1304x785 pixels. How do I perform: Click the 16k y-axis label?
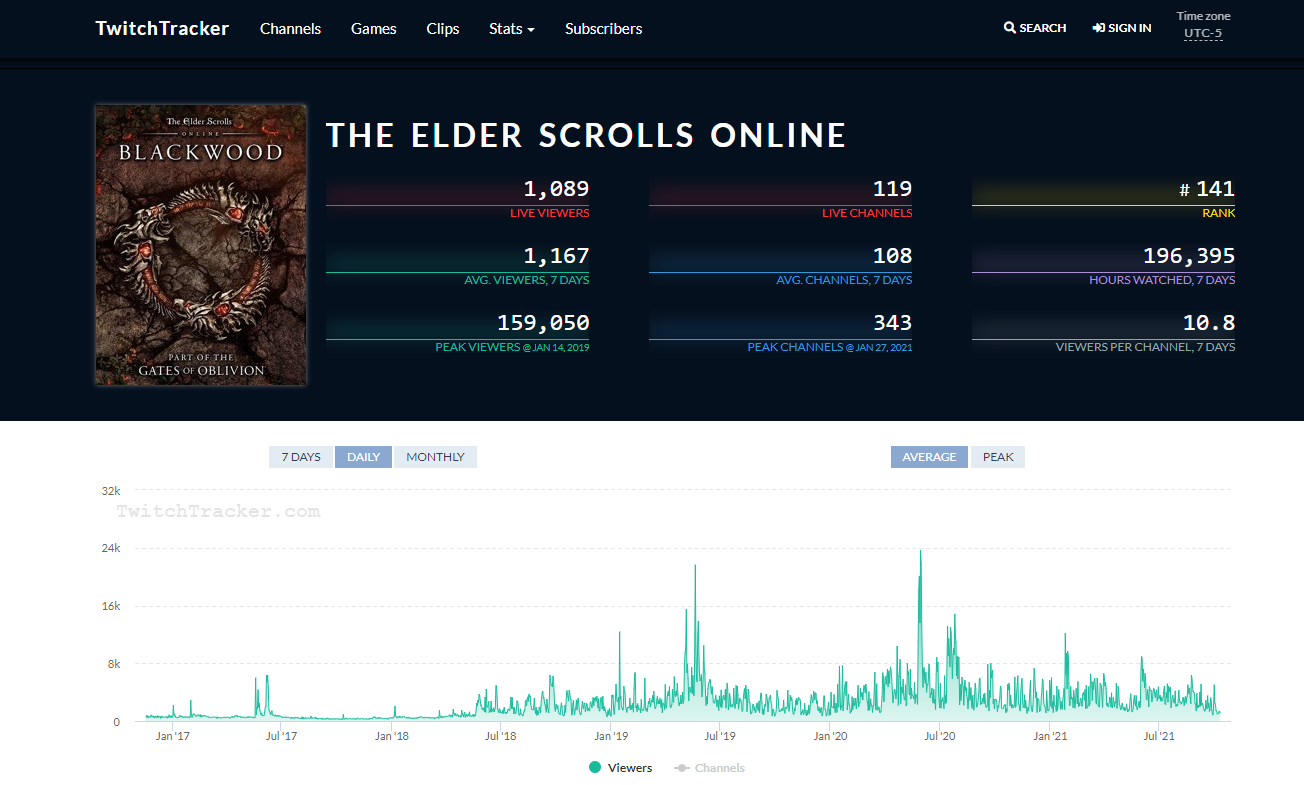(x=110, y=606)
